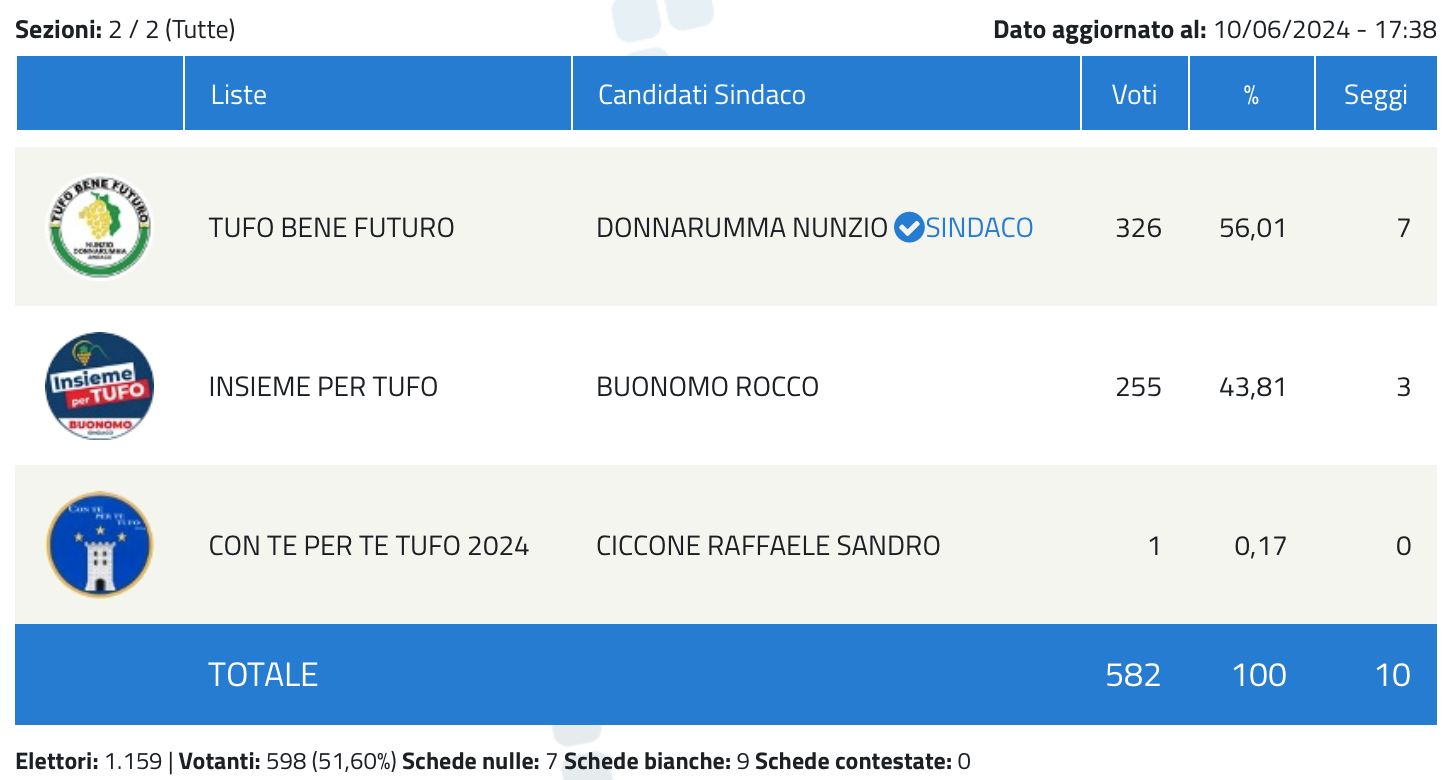Open the Con Te Per Te Tufo logo
Screen dimensions: 1452x780
[x=100, y=545]
